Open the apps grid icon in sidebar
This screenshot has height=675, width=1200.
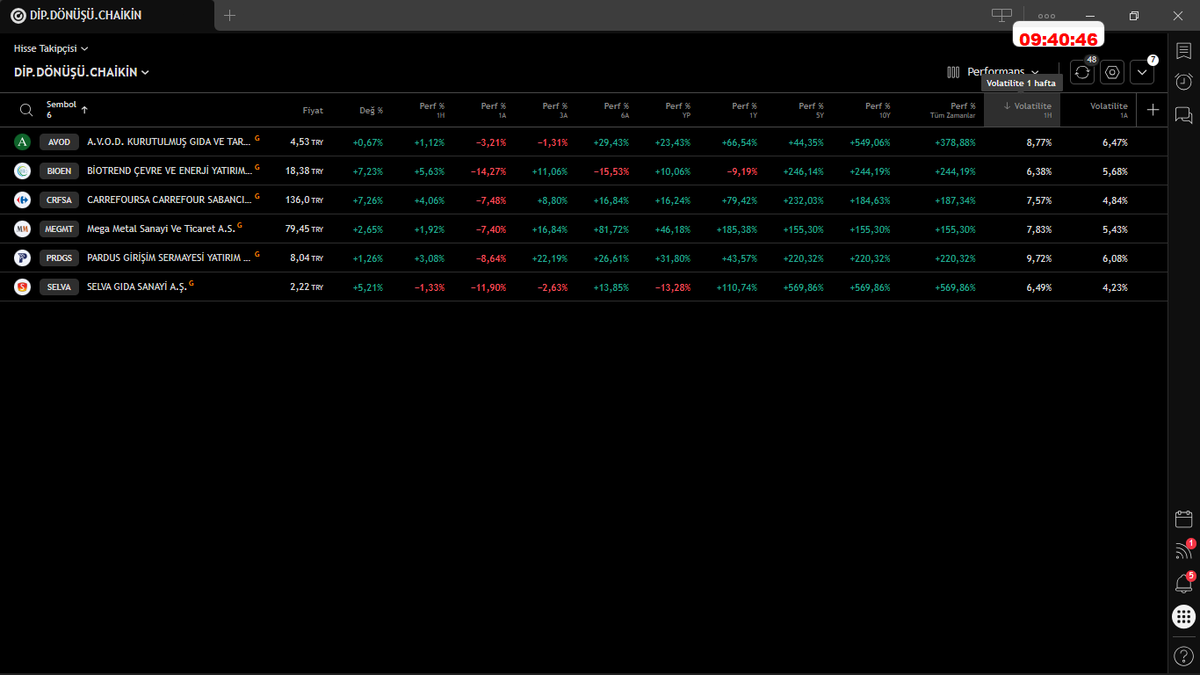point(1183,618)
